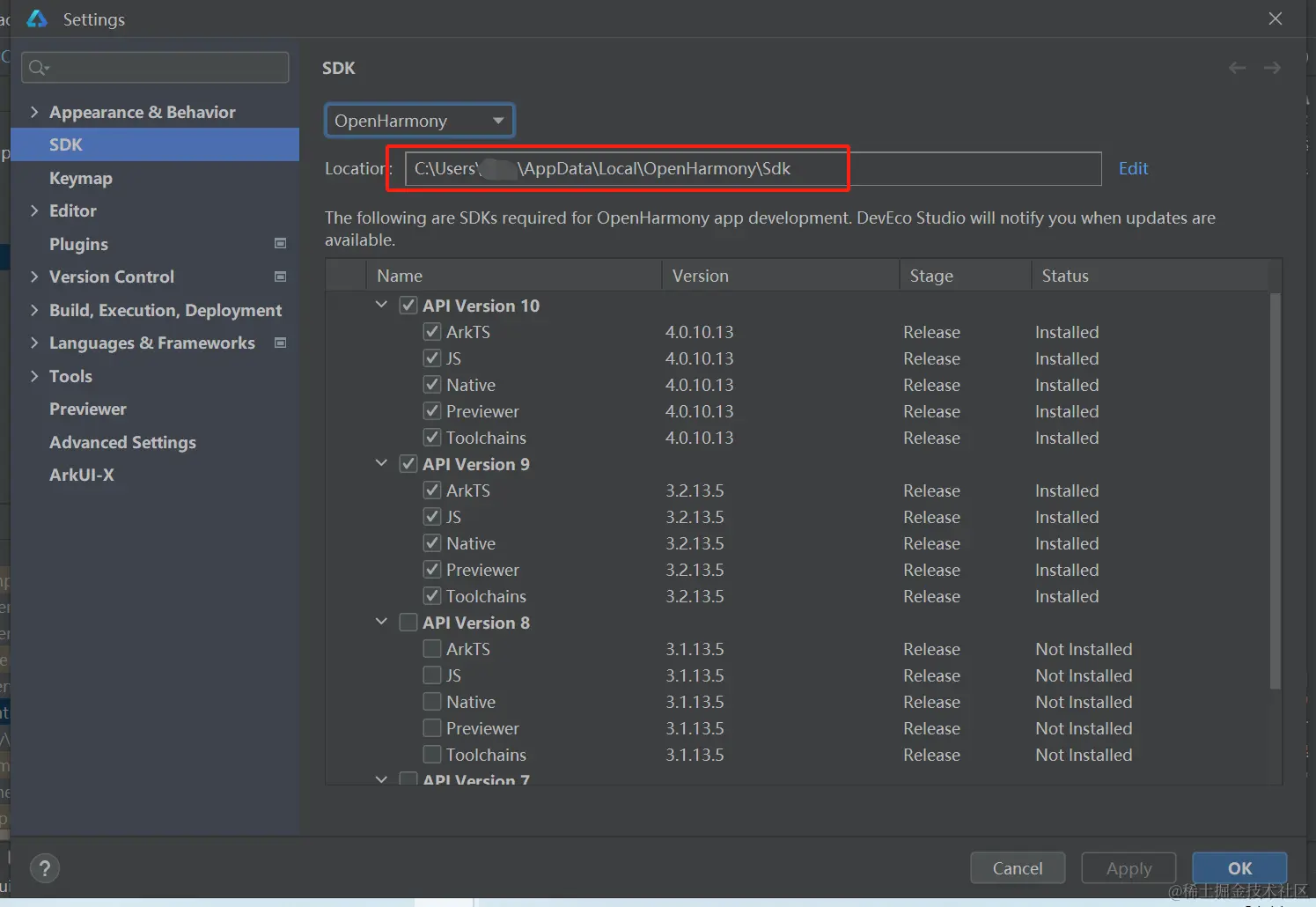The height and width of the screenshot is (907, 1316).
Task: Close the Settings dialog with X
Action: (x=1276, y=18)
